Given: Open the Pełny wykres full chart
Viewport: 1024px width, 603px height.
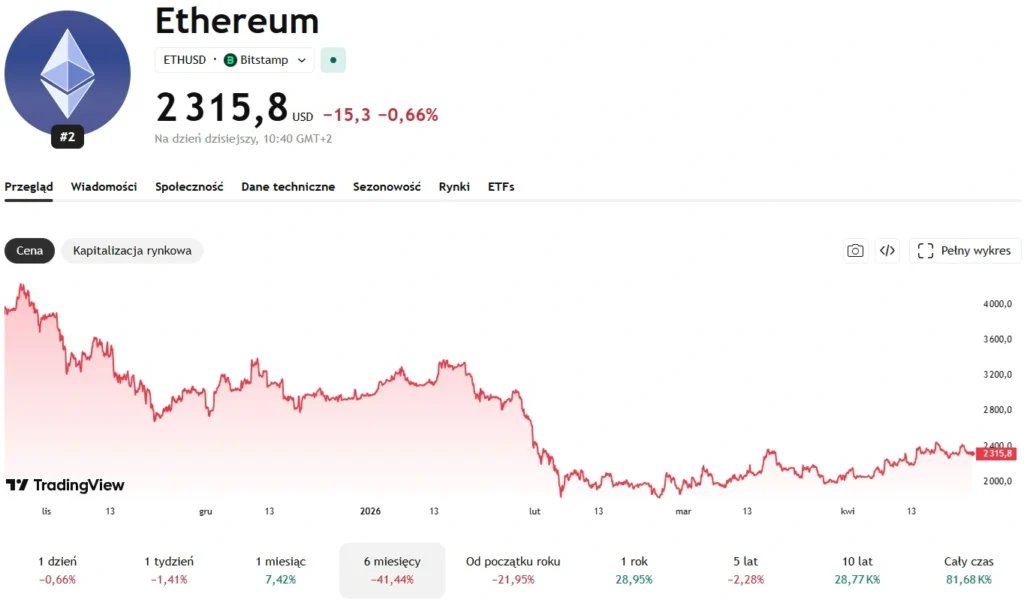Looking at the screenshot, I should tap(965, 251).
